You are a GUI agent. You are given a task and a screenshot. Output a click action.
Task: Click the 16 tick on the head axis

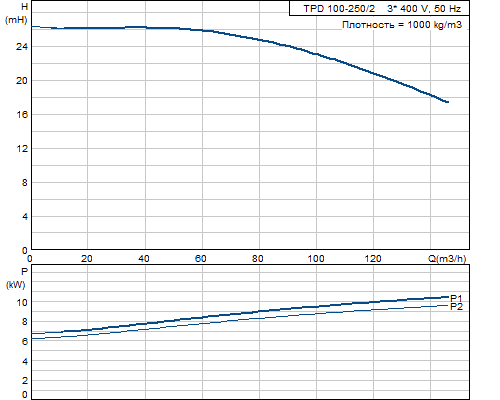pyautogui.click(x=22, y=115)
